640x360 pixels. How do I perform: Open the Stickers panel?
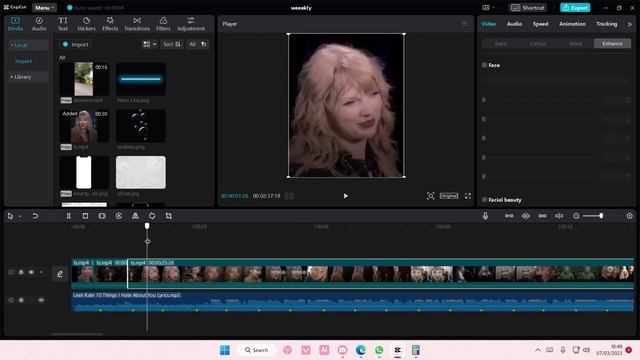[x=86, y=24]
